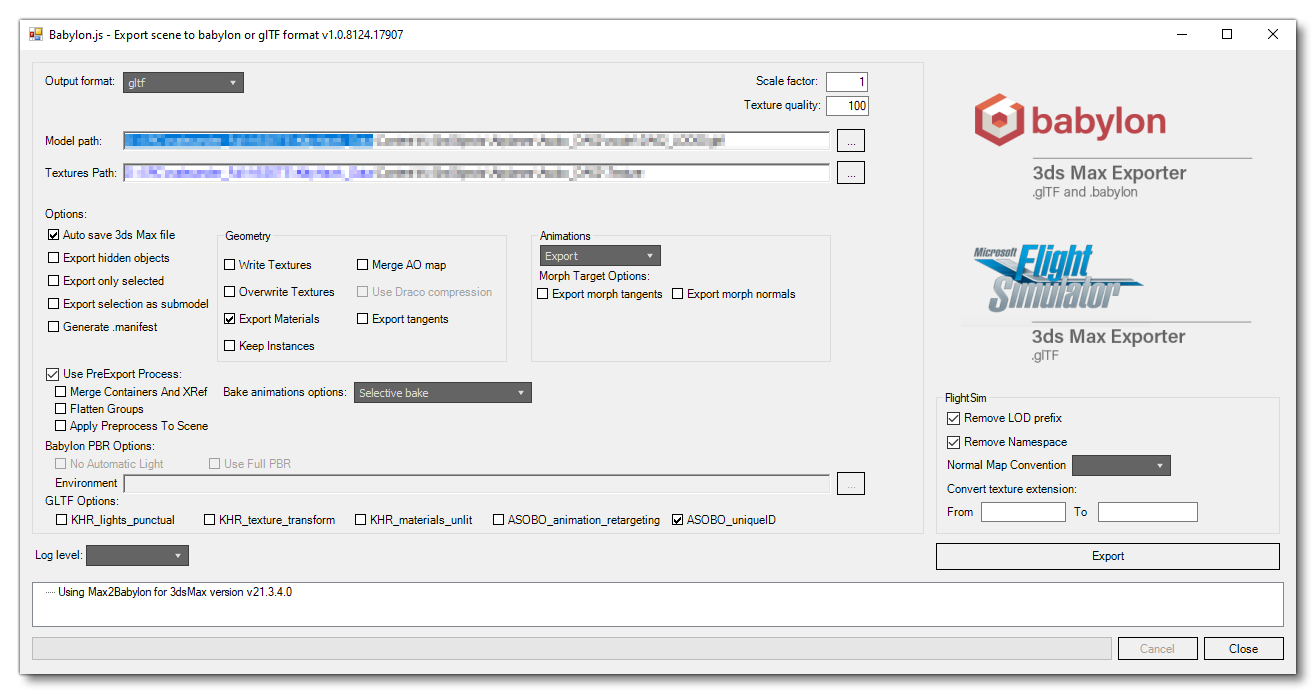The width and height of the screenshot is (1316, 694).
Task: Click the babylon logo image
Action: click(1070, 121)
